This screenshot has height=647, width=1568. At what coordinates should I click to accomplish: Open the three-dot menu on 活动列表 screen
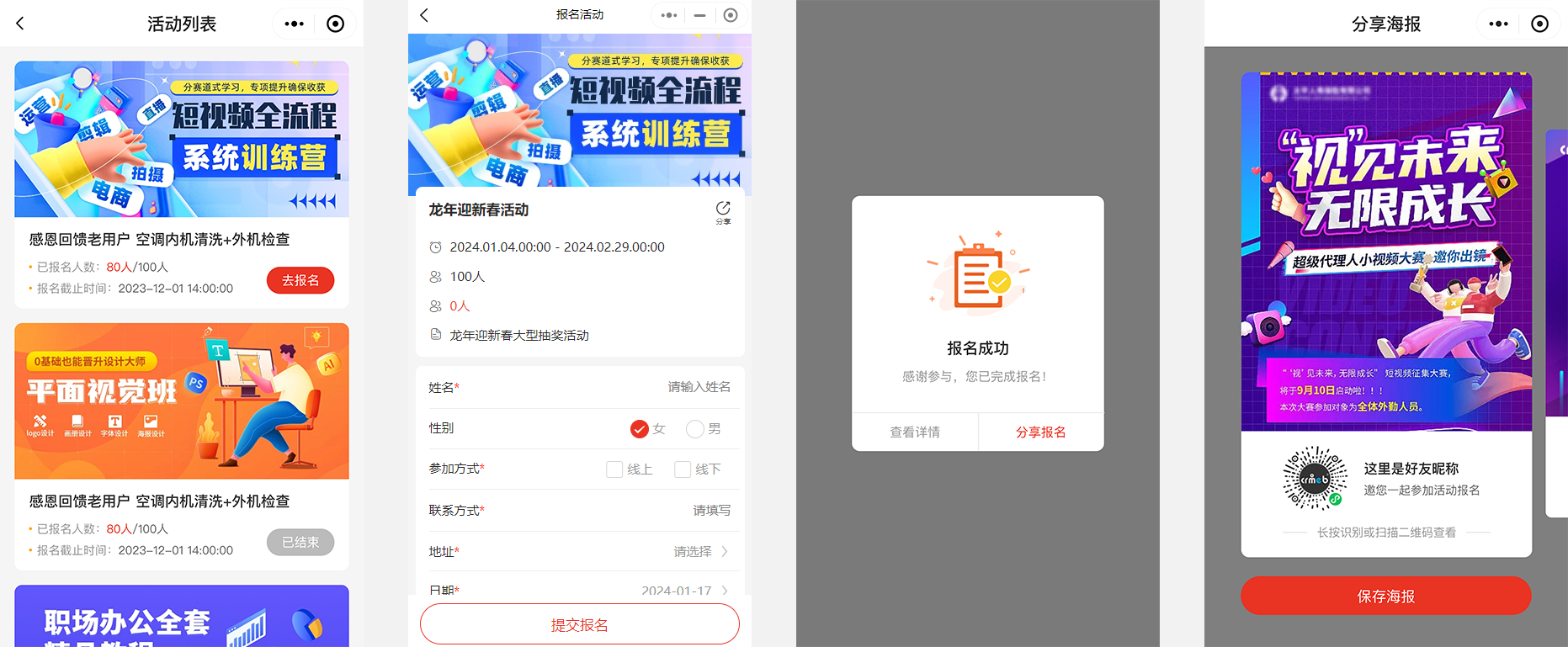(295, 24)
